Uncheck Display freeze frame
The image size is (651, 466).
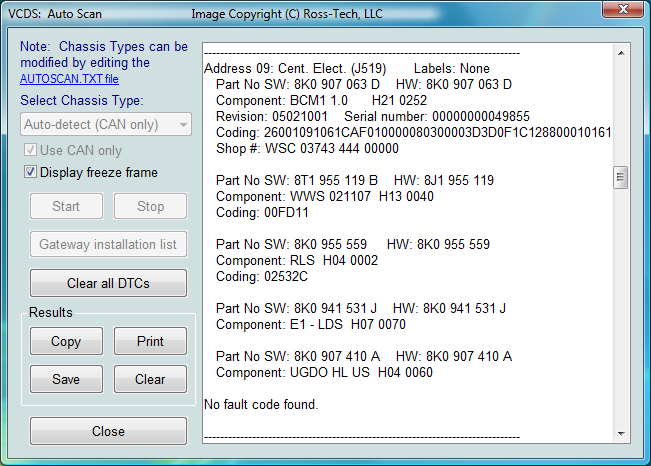pos(30,172)
